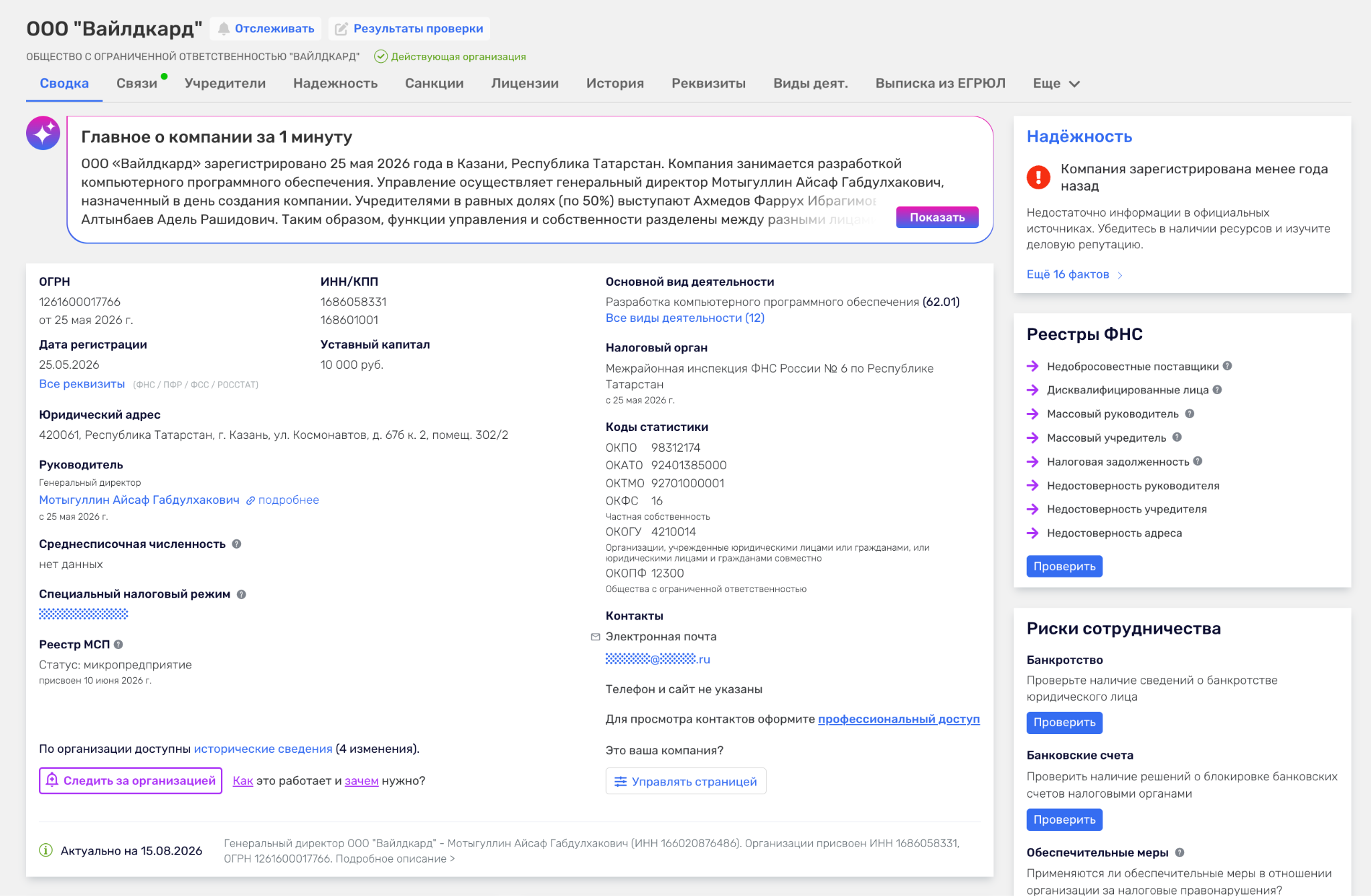1371x896 pixels.
Task: Open the Надёжность panel heading link
Action: coord(1079,137)
